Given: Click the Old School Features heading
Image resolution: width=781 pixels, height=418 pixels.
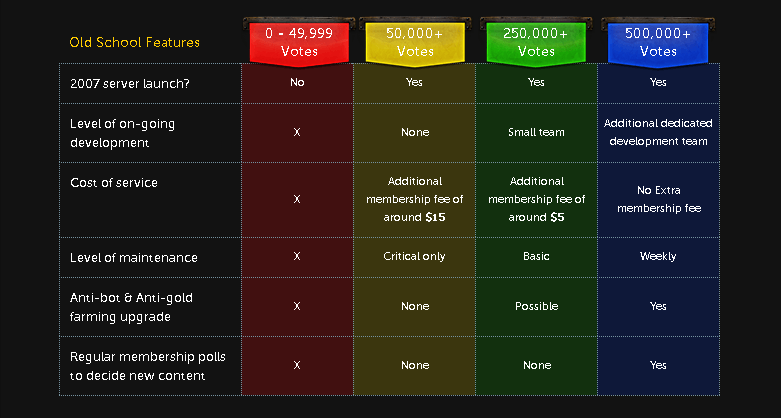Looking at the screenshot, I should pyautogui.click(x=134, y=42).
